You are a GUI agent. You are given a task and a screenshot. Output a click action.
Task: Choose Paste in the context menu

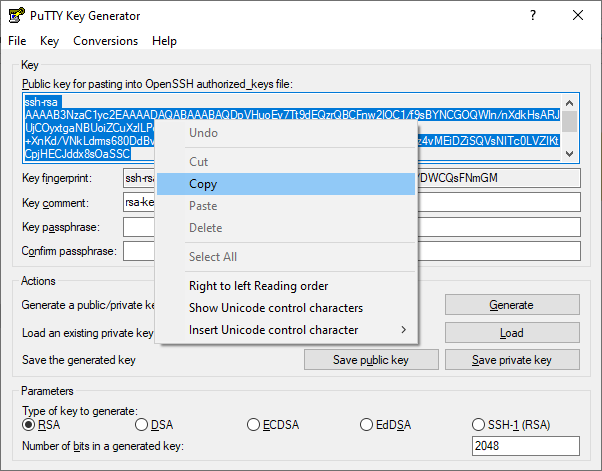coord(286,206)
